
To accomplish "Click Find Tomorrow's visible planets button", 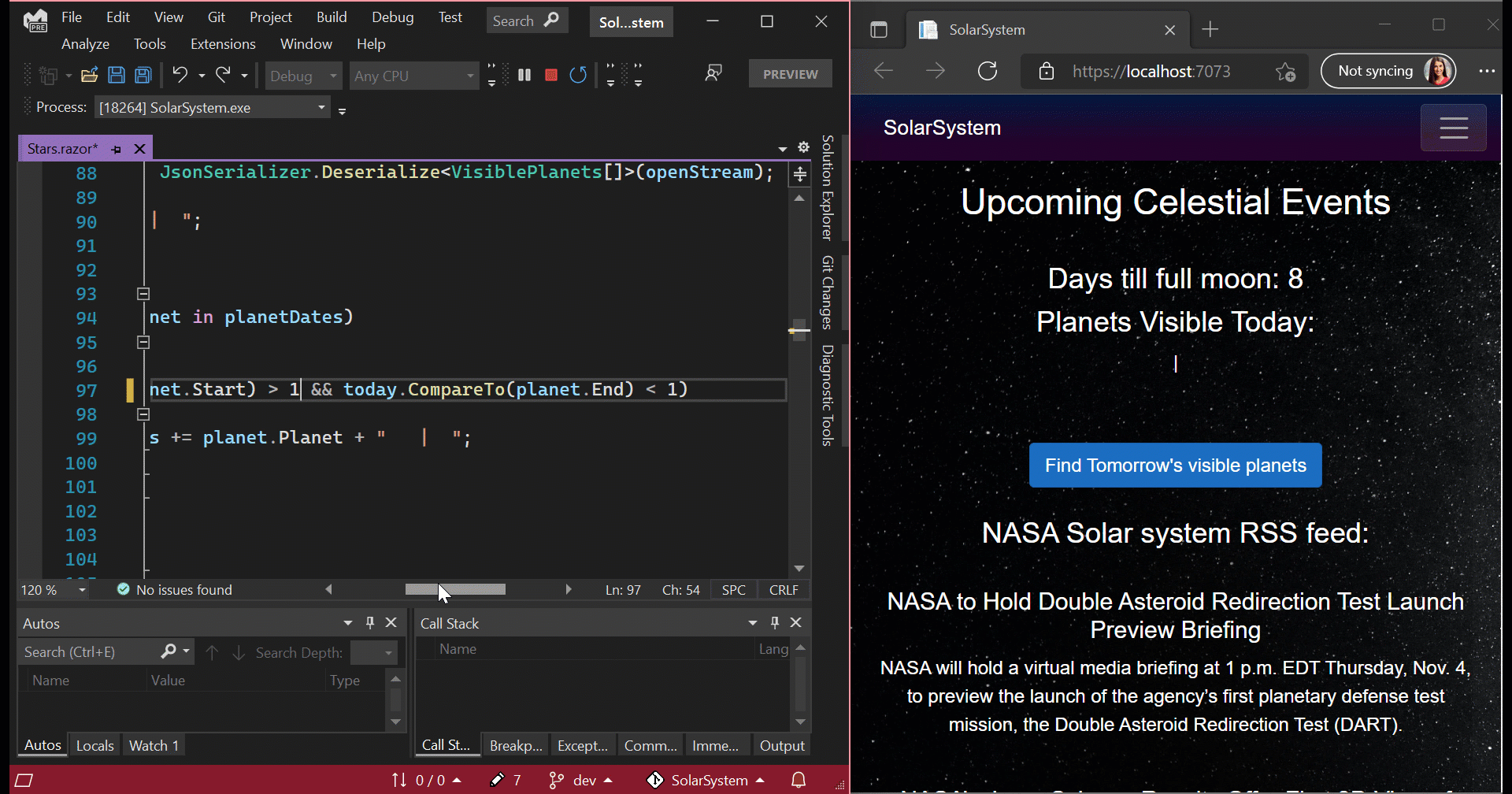I will 1174,465.
